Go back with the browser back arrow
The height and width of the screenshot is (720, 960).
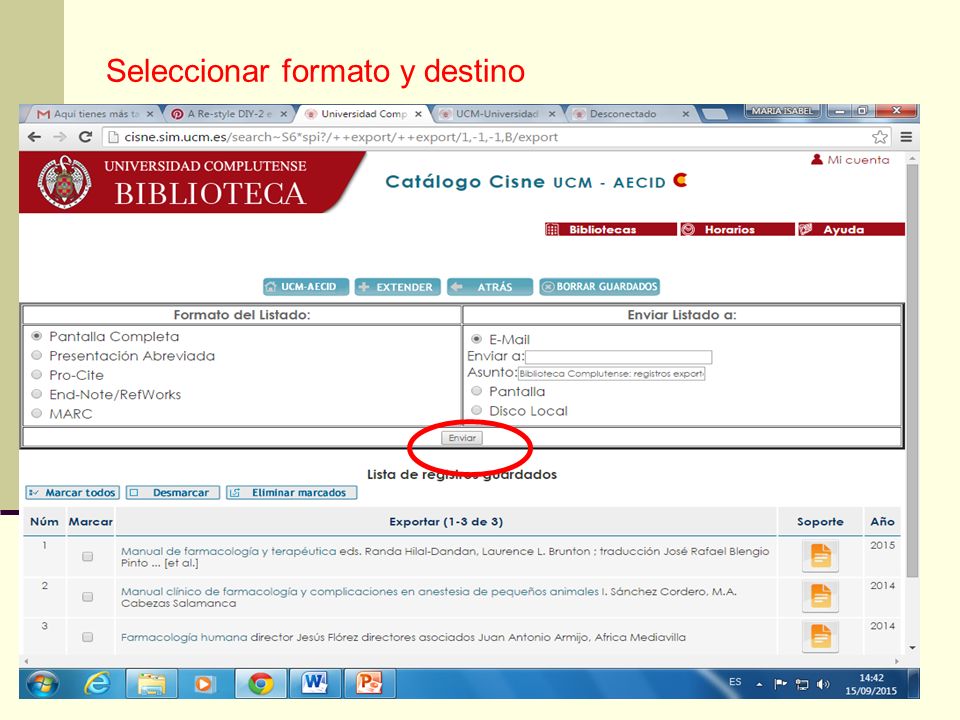coord(34,137)
